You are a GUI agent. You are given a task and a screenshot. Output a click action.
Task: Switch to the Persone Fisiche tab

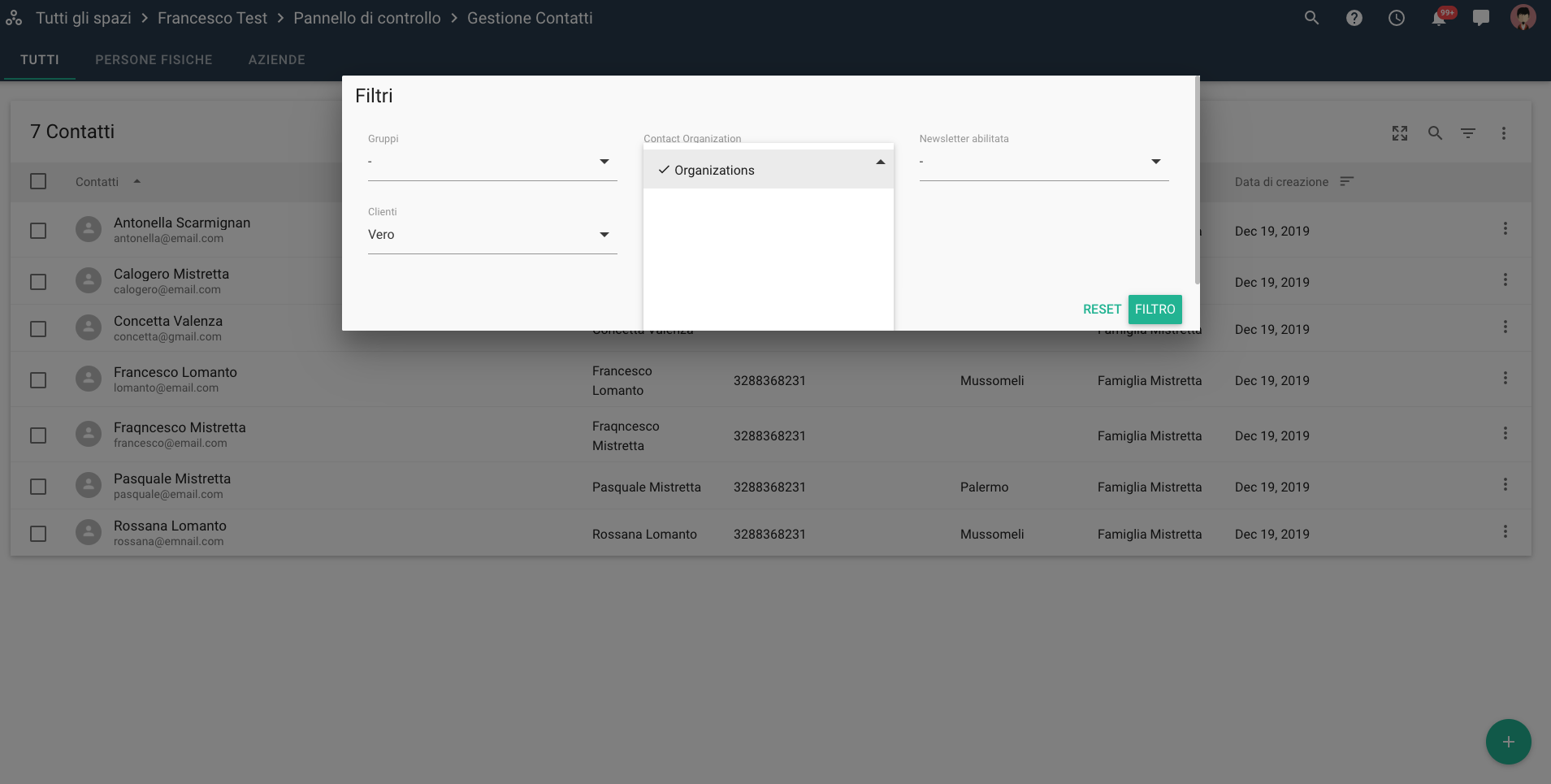coord(154,60)
